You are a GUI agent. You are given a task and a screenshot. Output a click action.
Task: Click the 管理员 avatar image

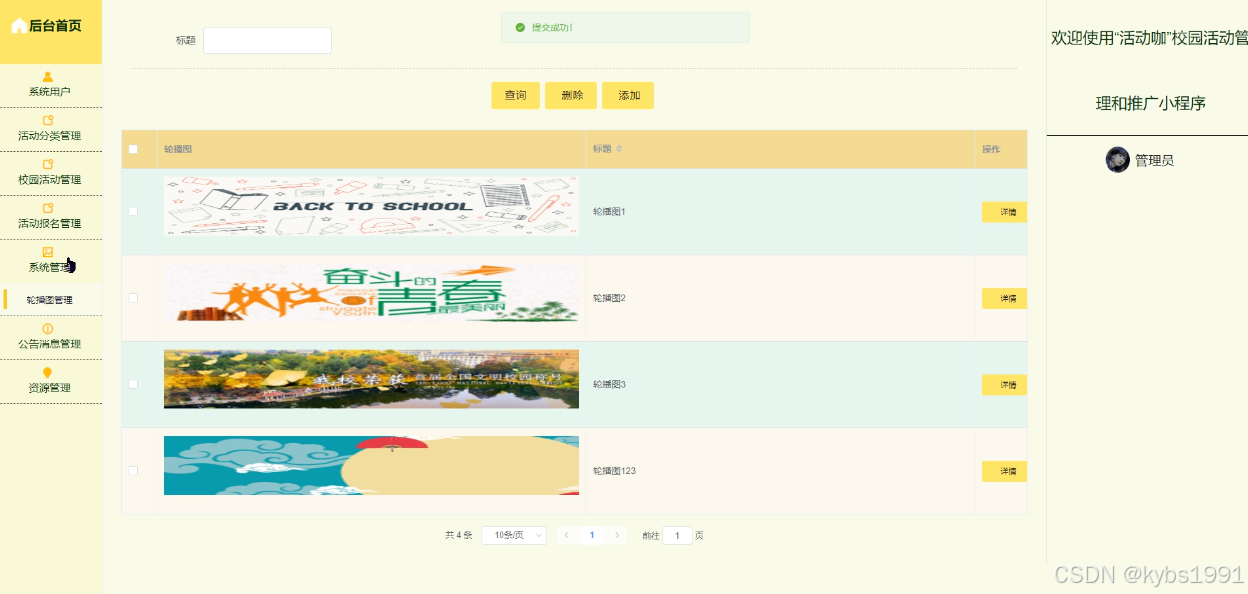(x=1117, y=160)
